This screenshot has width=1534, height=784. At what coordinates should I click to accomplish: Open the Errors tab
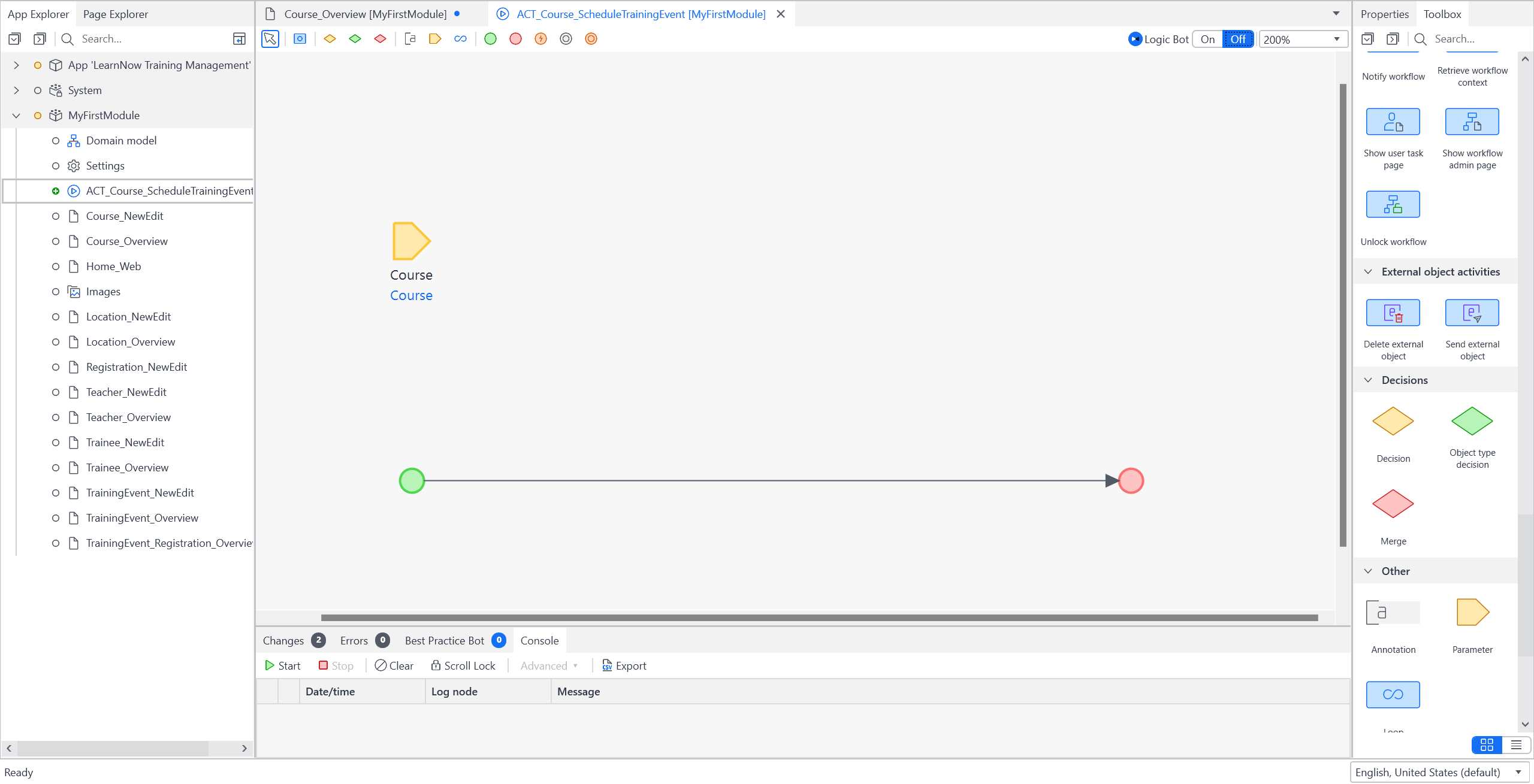354,641
